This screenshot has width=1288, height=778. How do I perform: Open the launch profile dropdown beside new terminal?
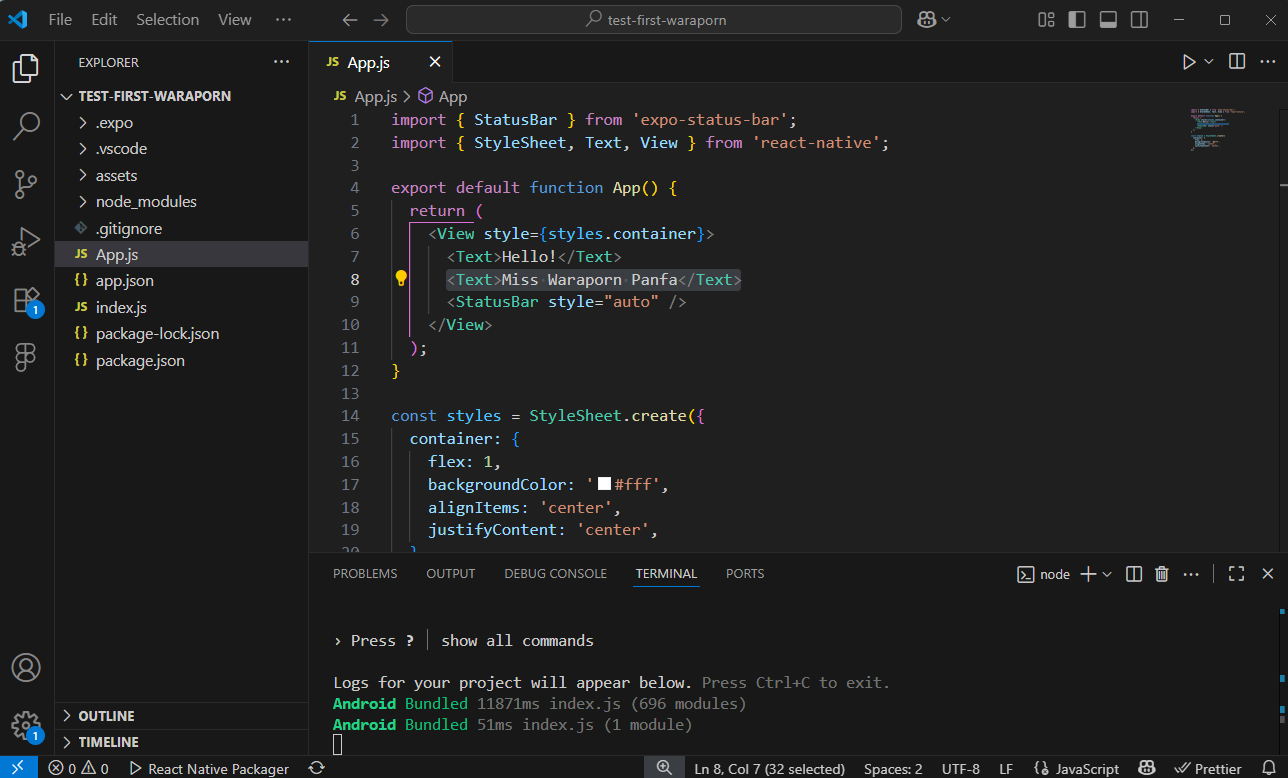(x=1107, y=574)
